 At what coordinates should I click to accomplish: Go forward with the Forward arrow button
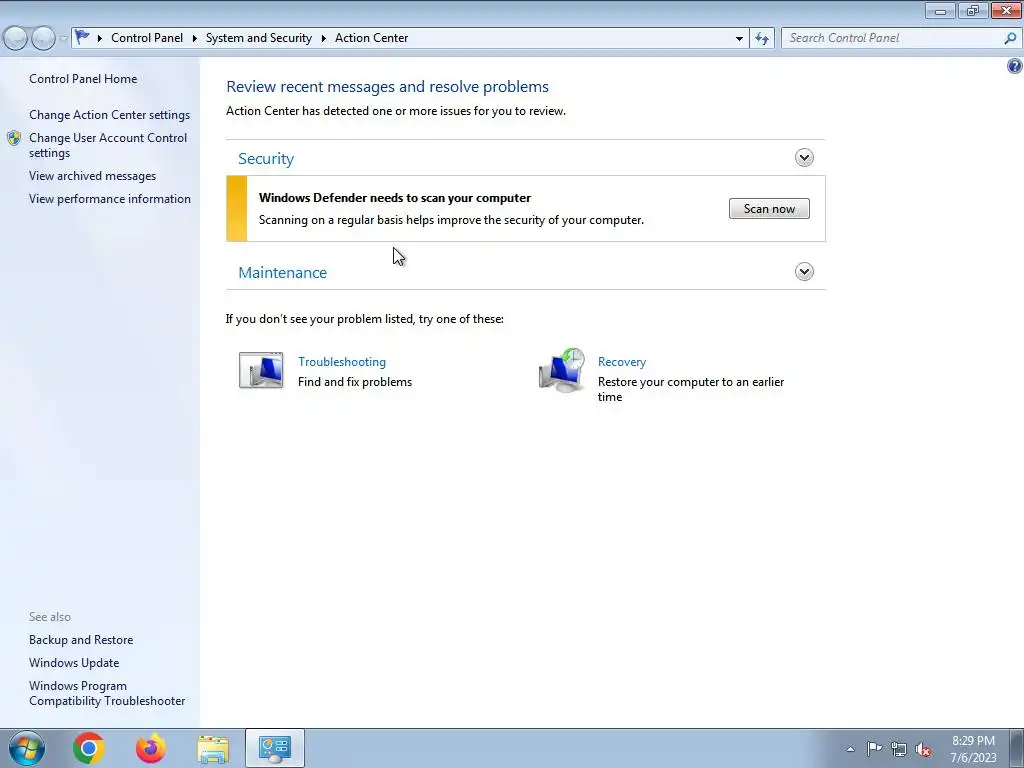(x=43, y=39)
